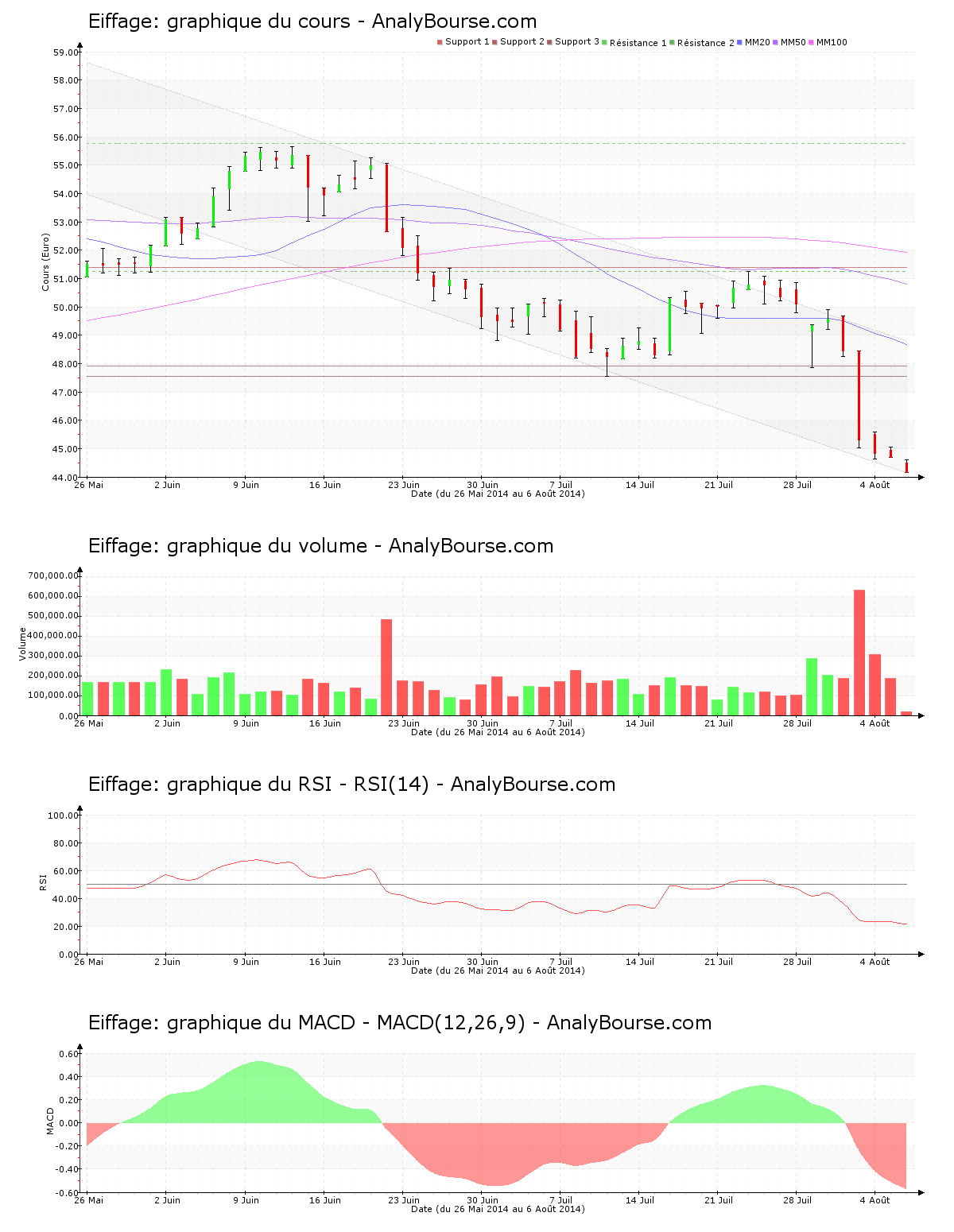Click the 'graphique du MACD - MACD(12,26,9)' title
This screenshot has height=1232, width=954.
(x=347, y=1023)
